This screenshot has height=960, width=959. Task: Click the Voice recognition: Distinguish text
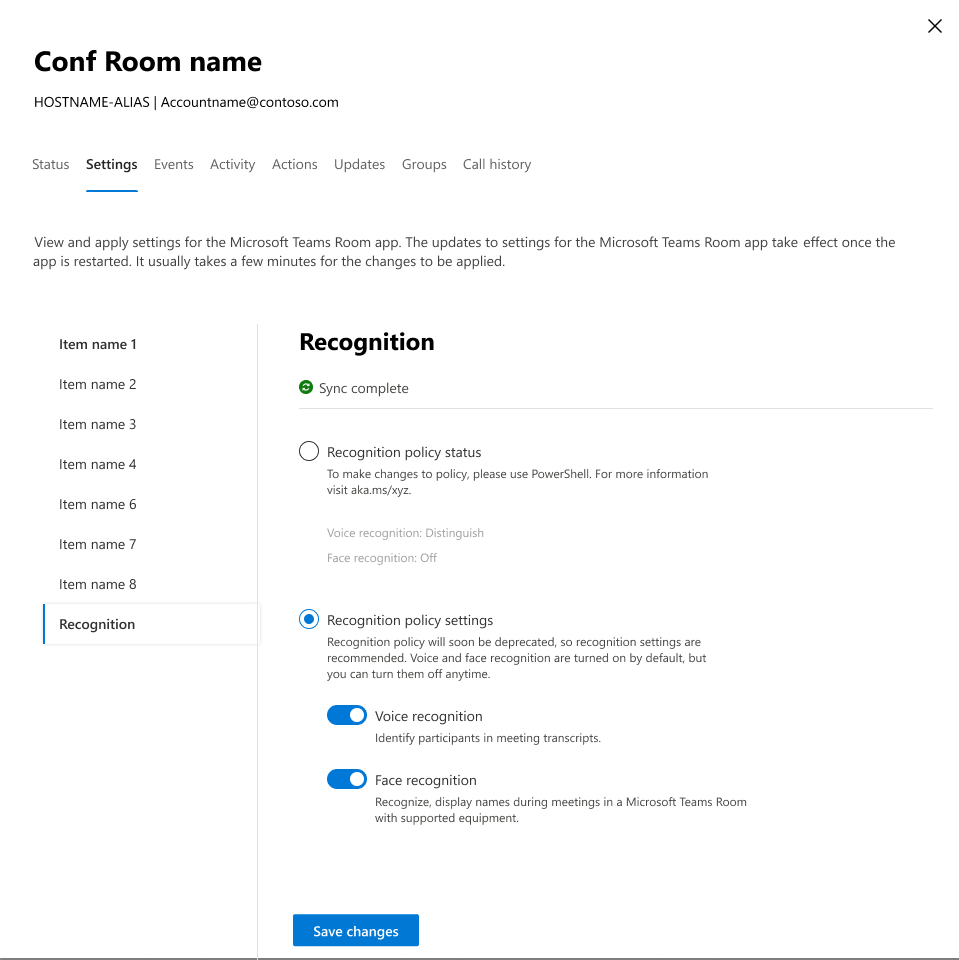(405, 533)
